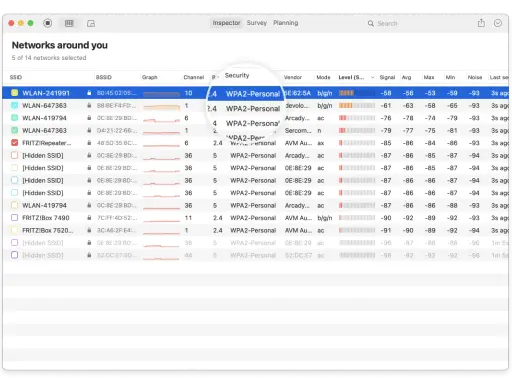
Task: Uncheck WLAN-647363 on channel 1 devolo
Action: tap(14, 105)
